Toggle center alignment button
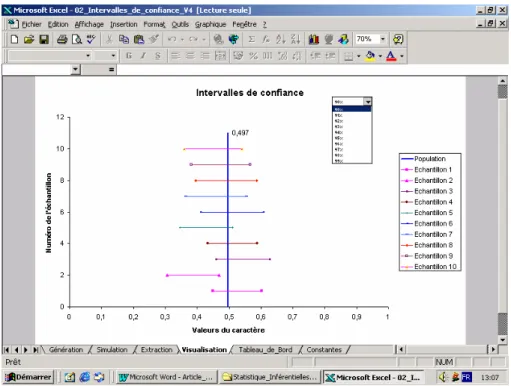Image resolution: width=511 pixels, height=386 pixels. (190, 56)
